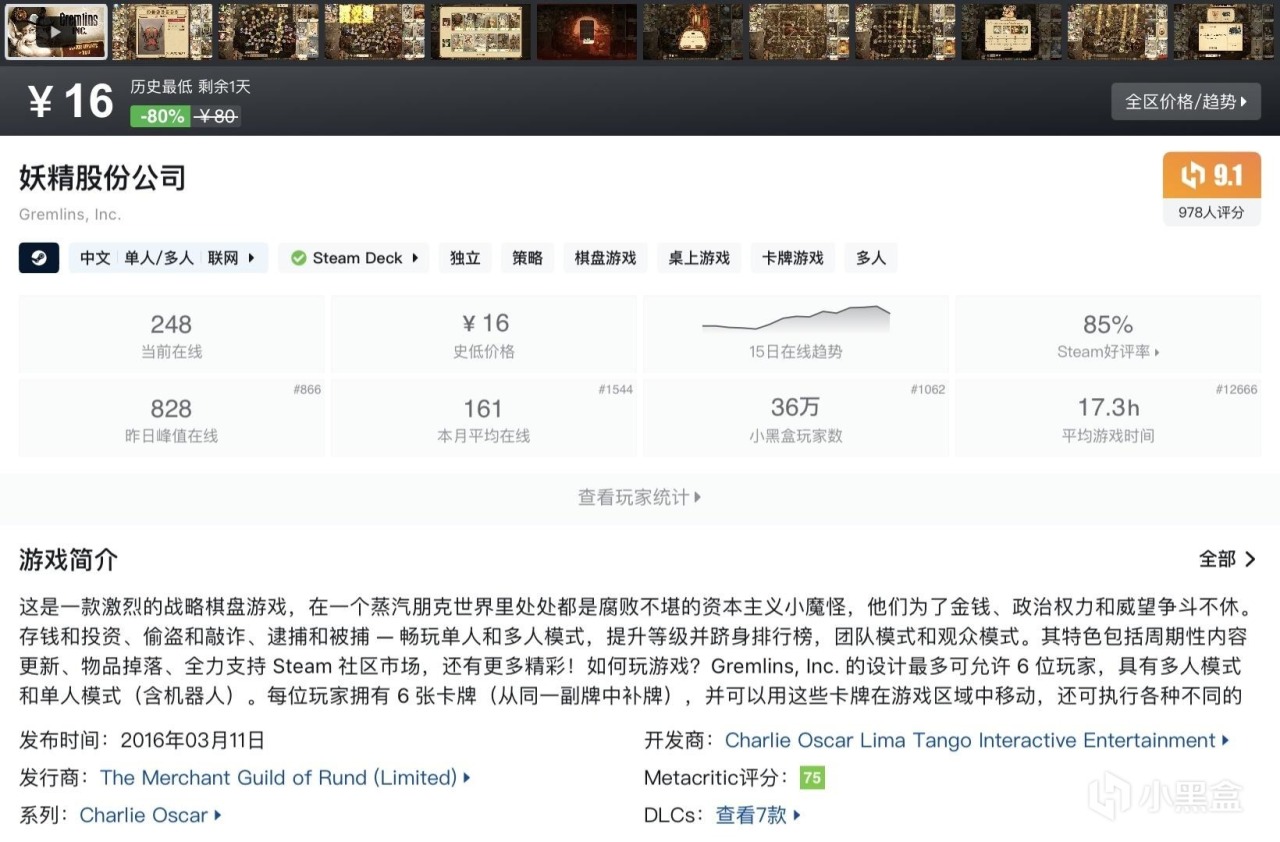
Task: Click the -80% discount badge
Action: tap(160, 116)
